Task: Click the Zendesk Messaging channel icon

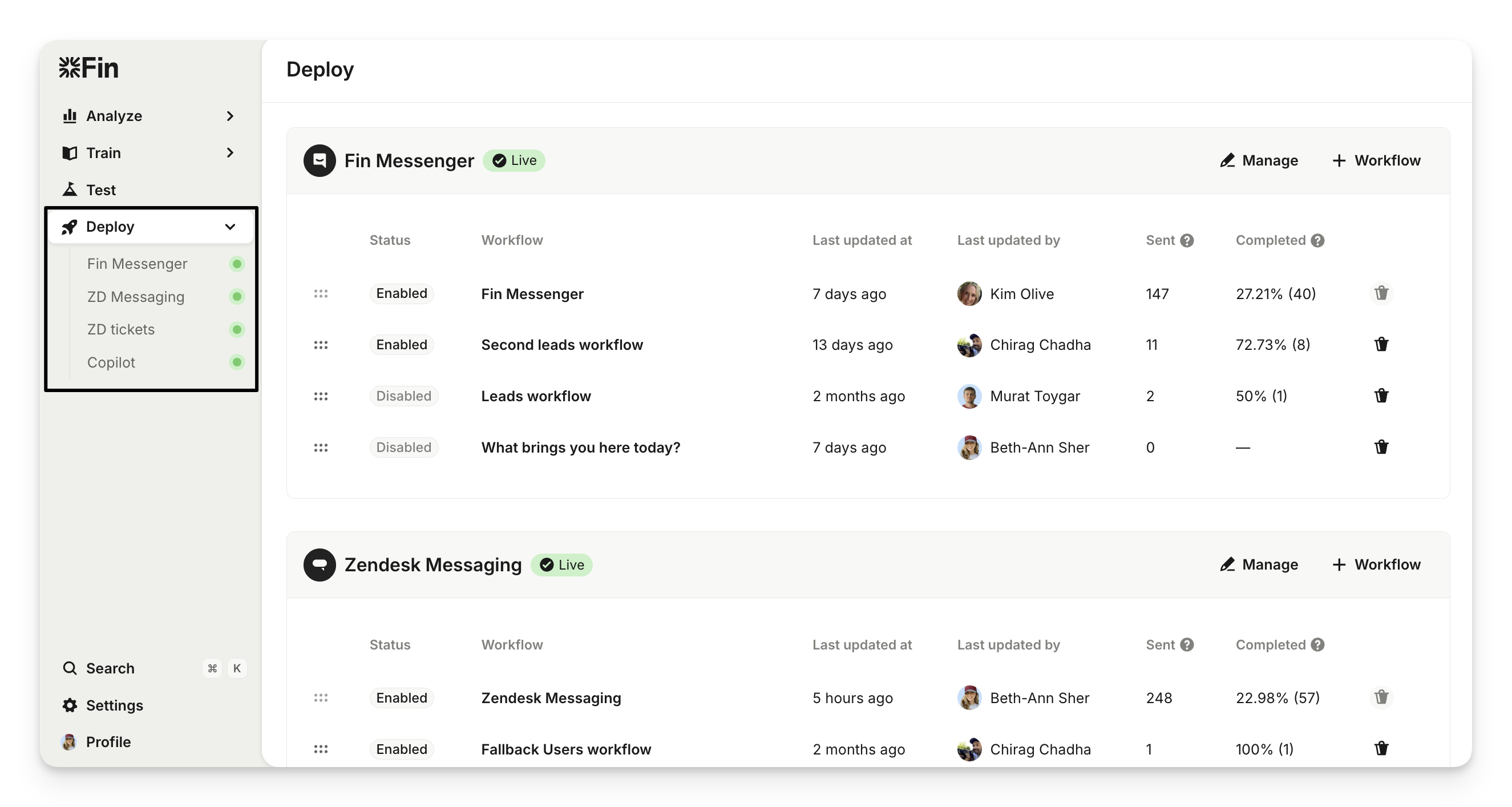Action: pos(320,564)
